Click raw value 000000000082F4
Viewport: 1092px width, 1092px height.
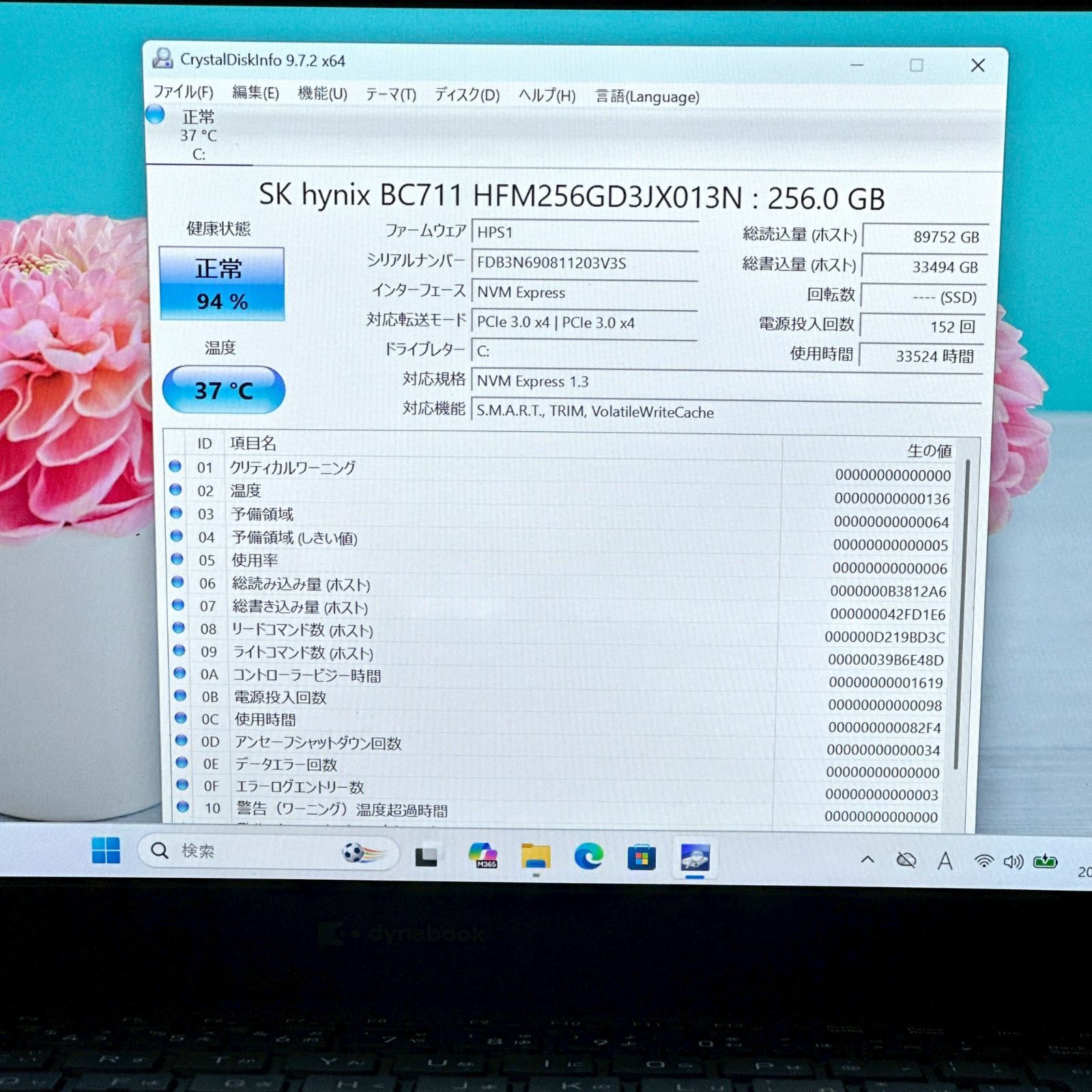click(884, 728)
